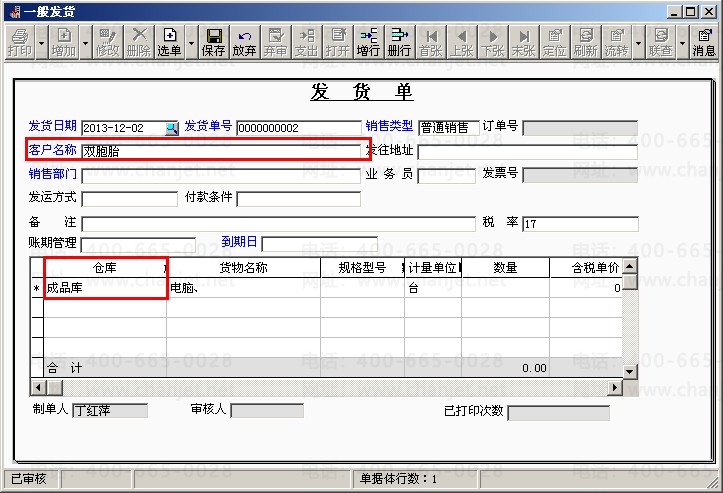Click the 增行 (Add row) icon
The image size is (723, 493).
point(368,42)
